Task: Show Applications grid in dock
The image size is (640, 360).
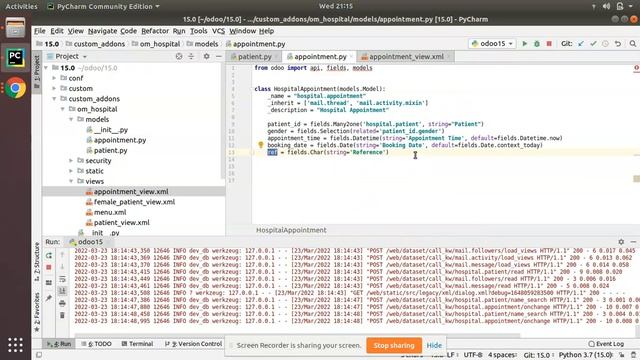Action: [16, 345]
